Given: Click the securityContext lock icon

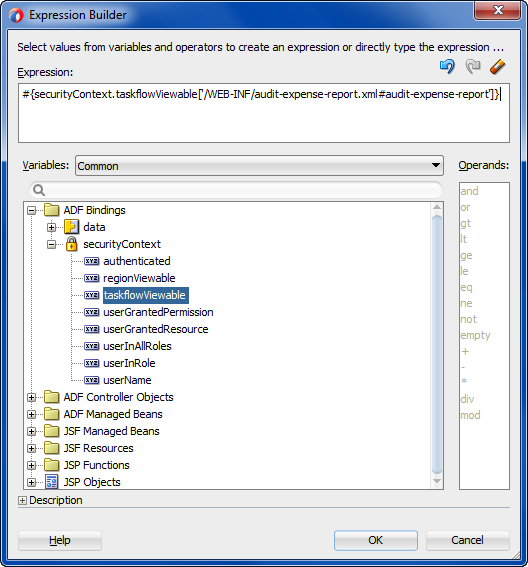Looking at the screenshot, I should coord(71,244).
